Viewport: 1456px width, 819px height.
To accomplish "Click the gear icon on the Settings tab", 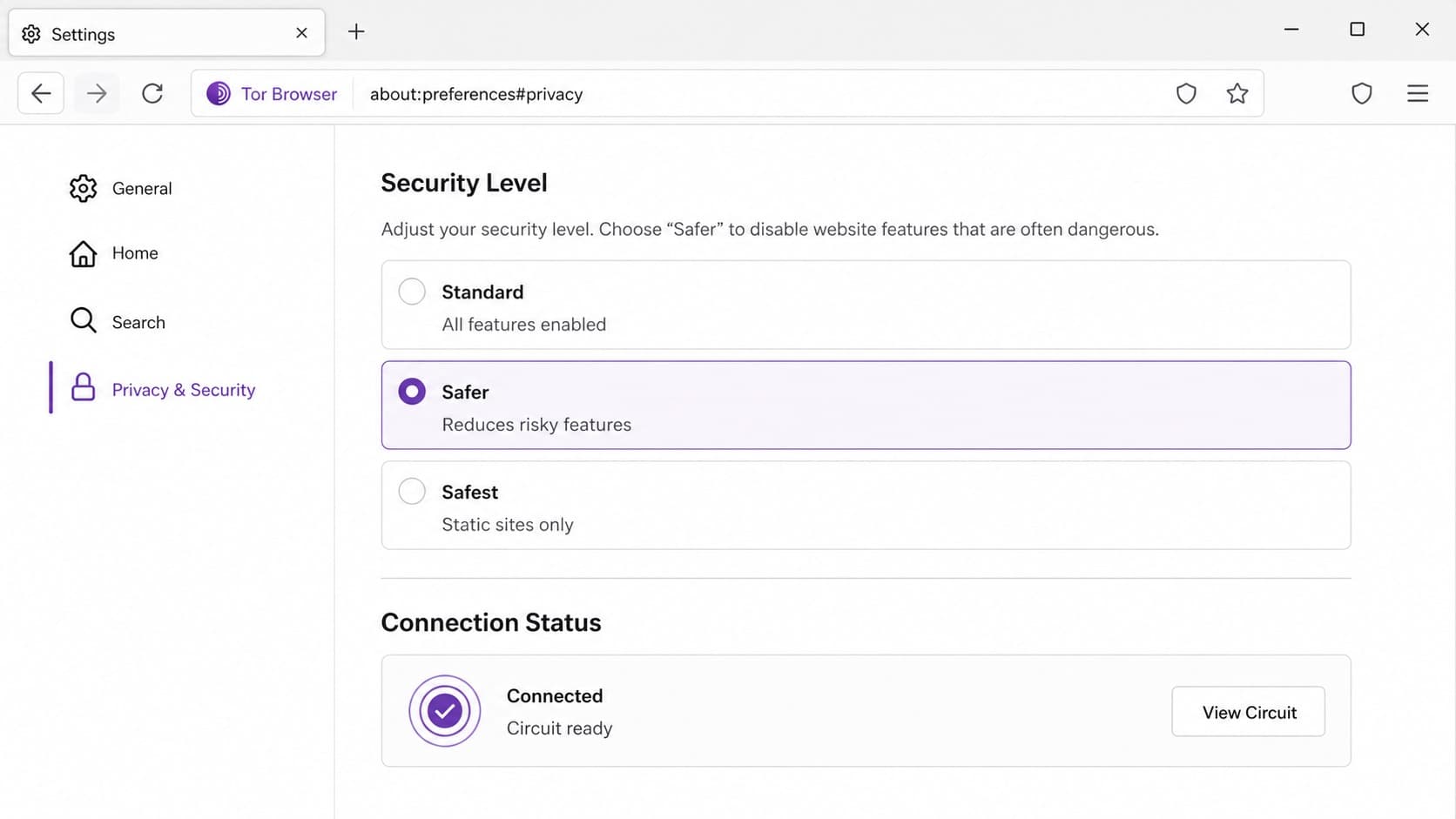I will point(31,34).
